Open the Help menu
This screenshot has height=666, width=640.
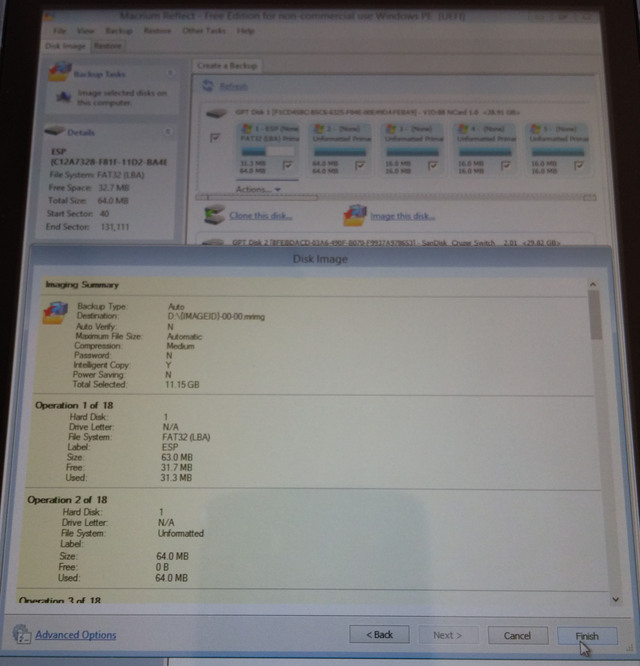coord(245,31)
